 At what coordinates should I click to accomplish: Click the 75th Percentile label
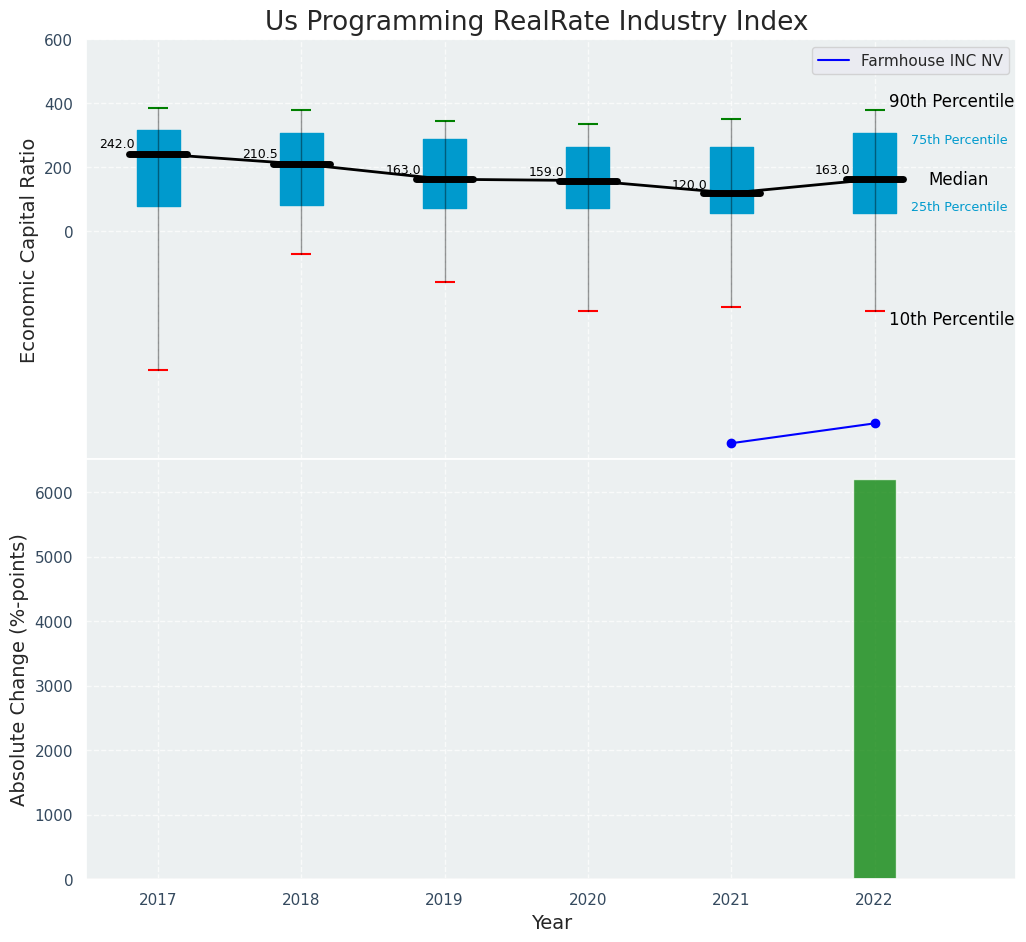click(x=959, y=140)
